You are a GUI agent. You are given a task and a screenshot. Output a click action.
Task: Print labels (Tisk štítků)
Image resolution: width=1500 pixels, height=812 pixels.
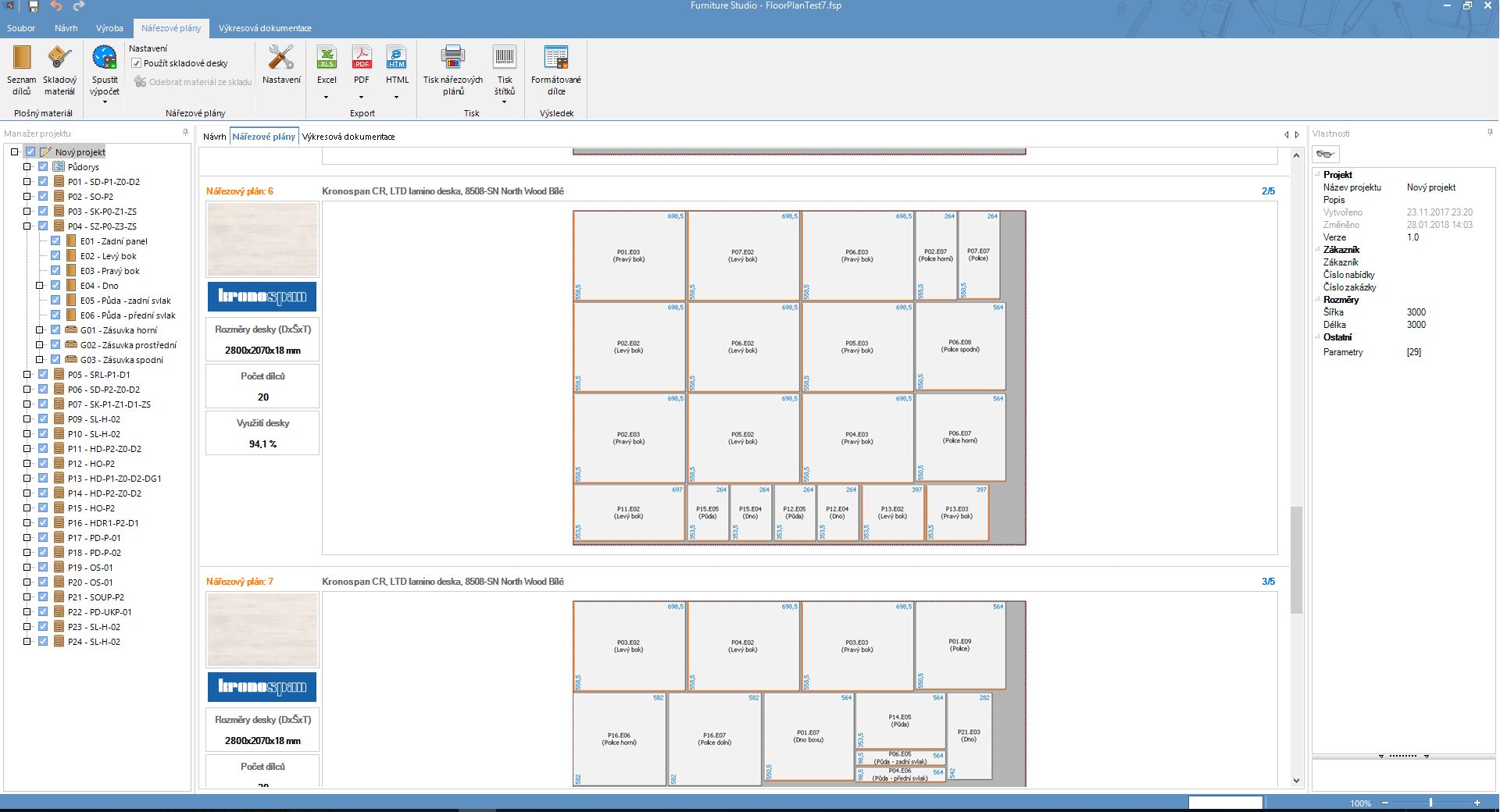click(505, 70)
